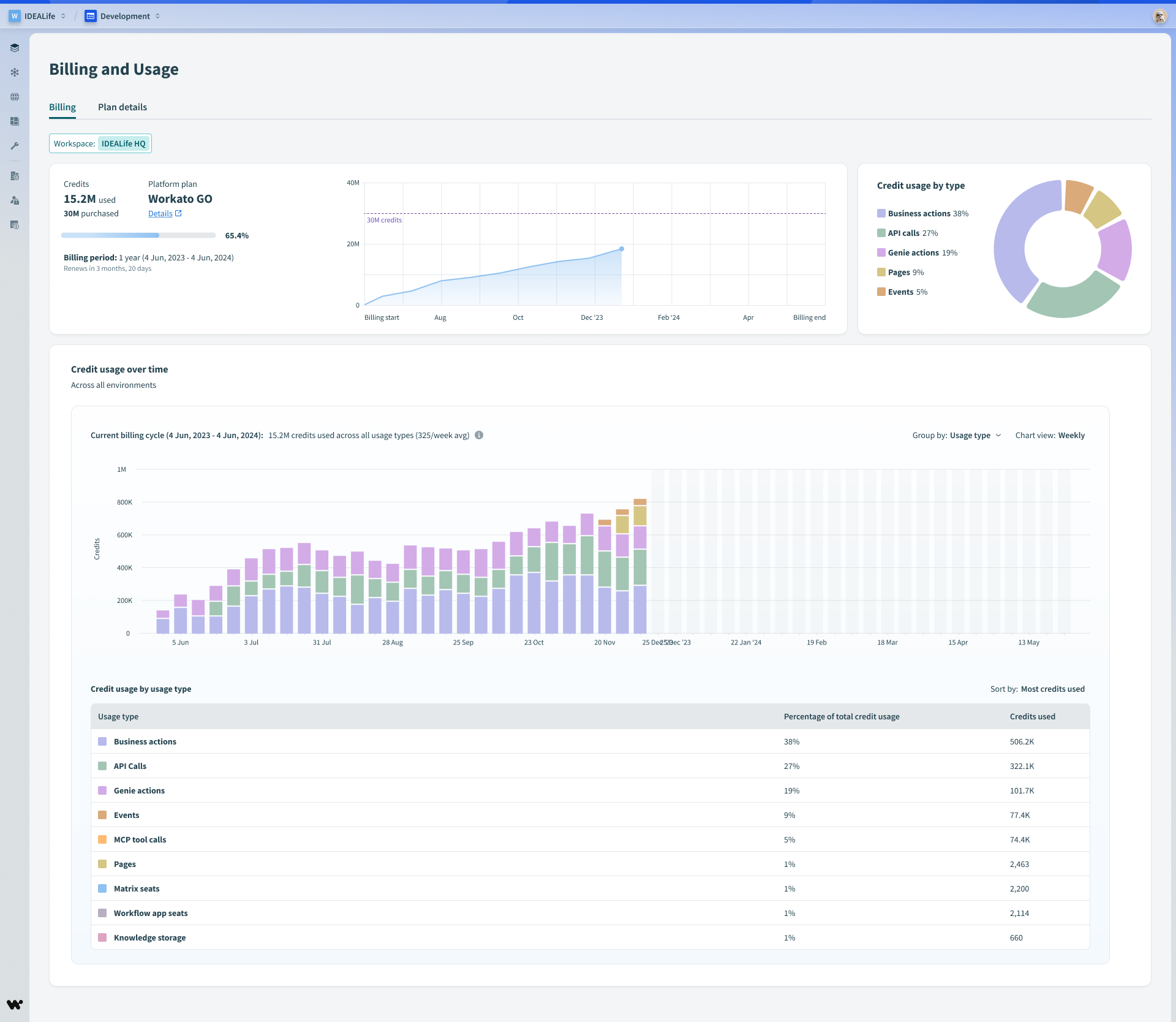Select the Events table row
The image size is (1176, 1022).
(x=590, y=815)
